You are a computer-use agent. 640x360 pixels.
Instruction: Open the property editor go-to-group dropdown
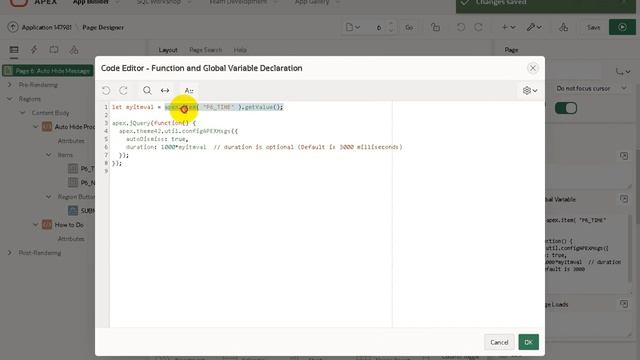coord(623,71)
